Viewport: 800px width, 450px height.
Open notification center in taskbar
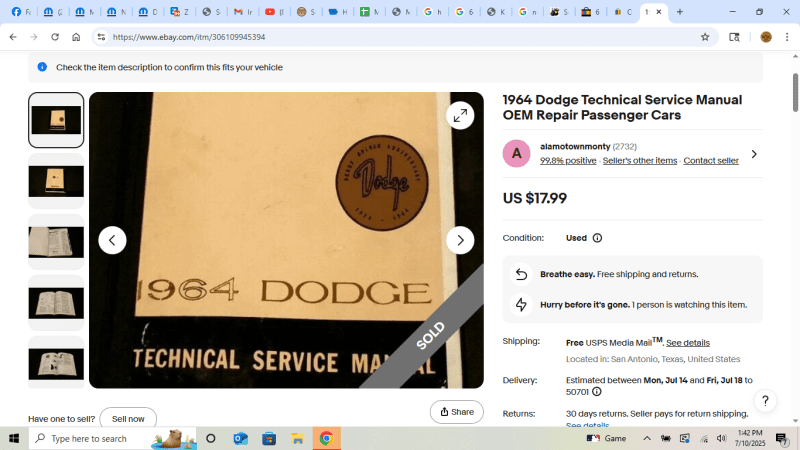pyautogui.click(x=781, y=438)
